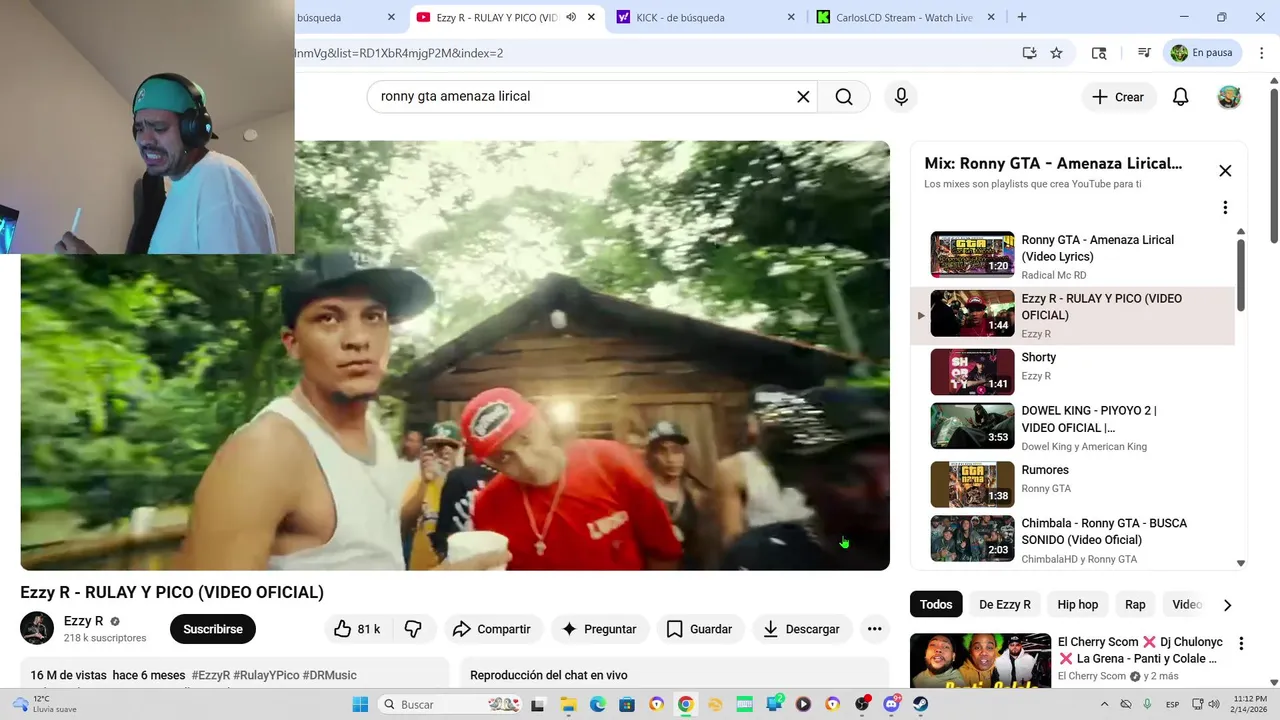The width and height of the screenshot is (1280, 720).
Task: Play Shorty by Ezzy R in playlist
Action: 1072,372
